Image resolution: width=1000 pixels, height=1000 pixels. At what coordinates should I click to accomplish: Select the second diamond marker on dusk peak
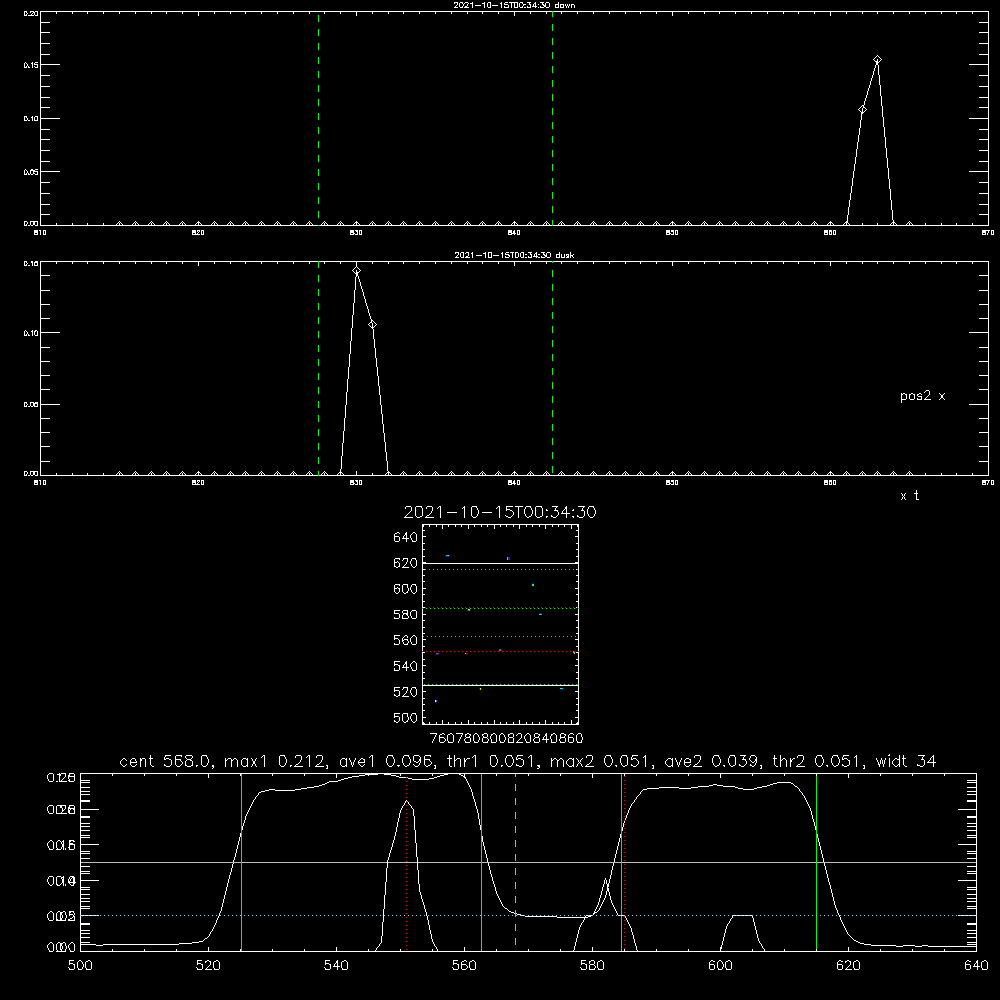[372, 325]
